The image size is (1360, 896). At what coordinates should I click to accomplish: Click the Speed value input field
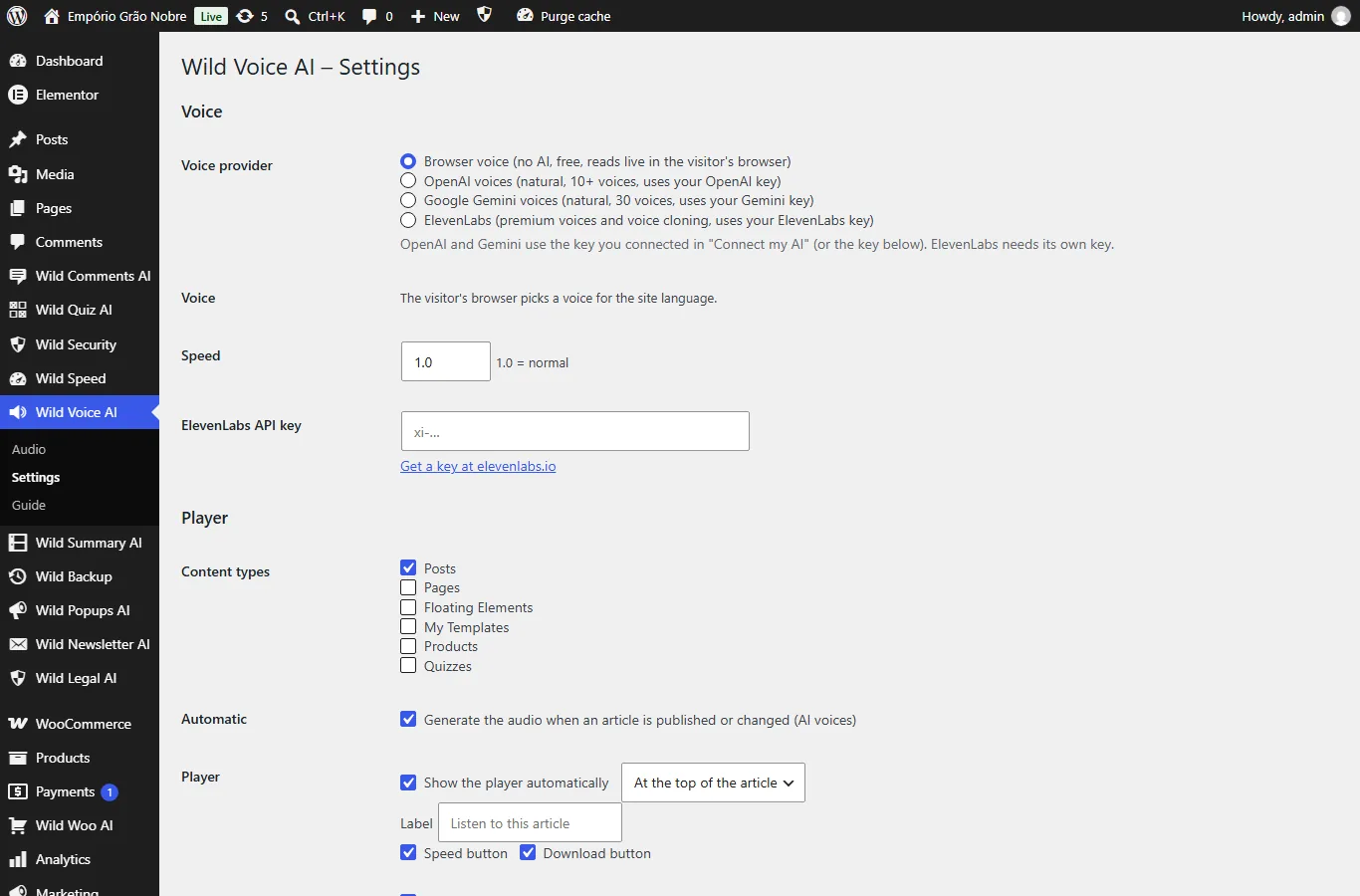pos(446,361)
